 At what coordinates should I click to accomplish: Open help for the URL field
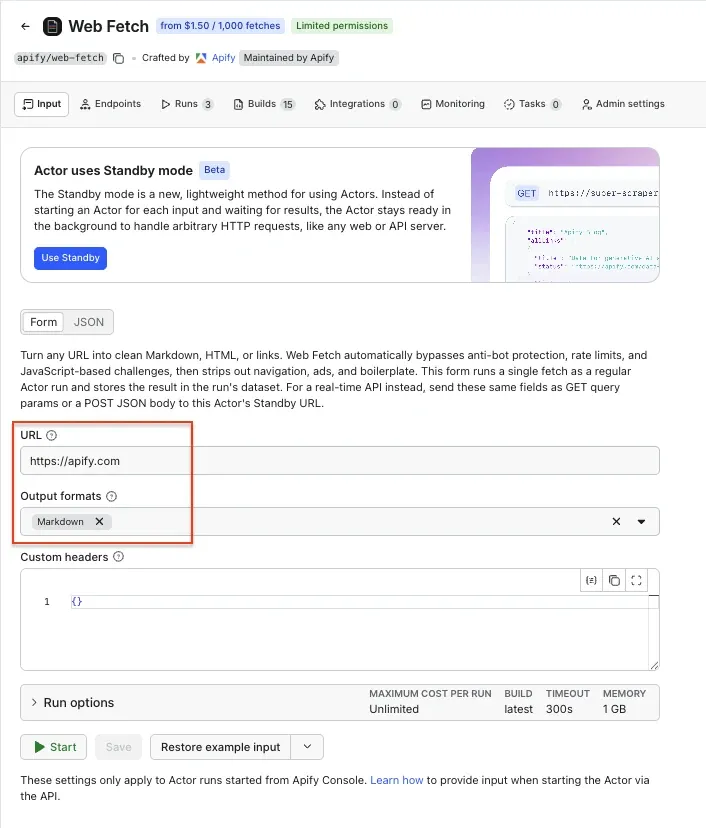(x=51, y=435)
